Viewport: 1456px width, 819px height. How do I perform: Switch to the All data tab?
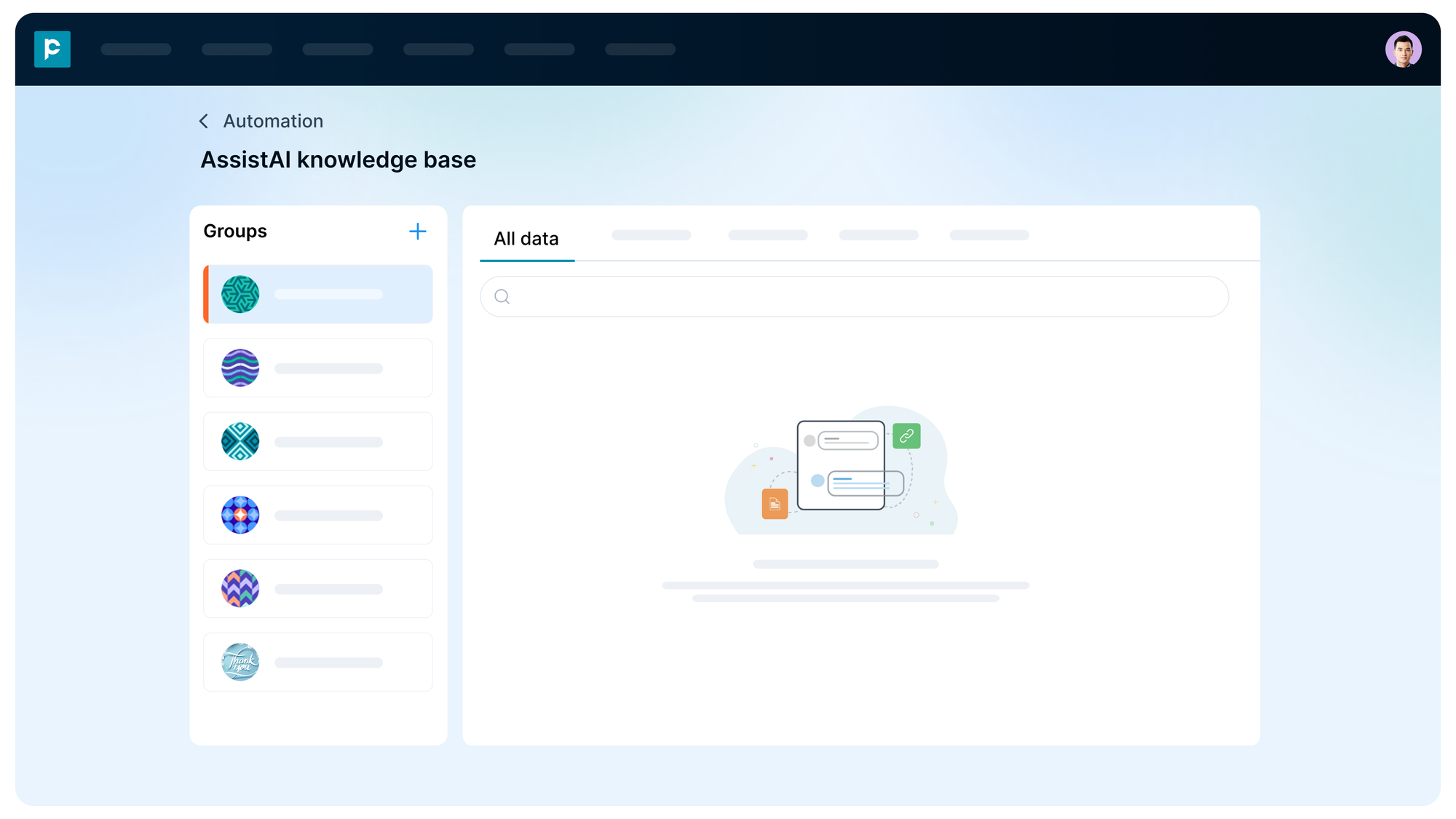[x=526, y=239]
